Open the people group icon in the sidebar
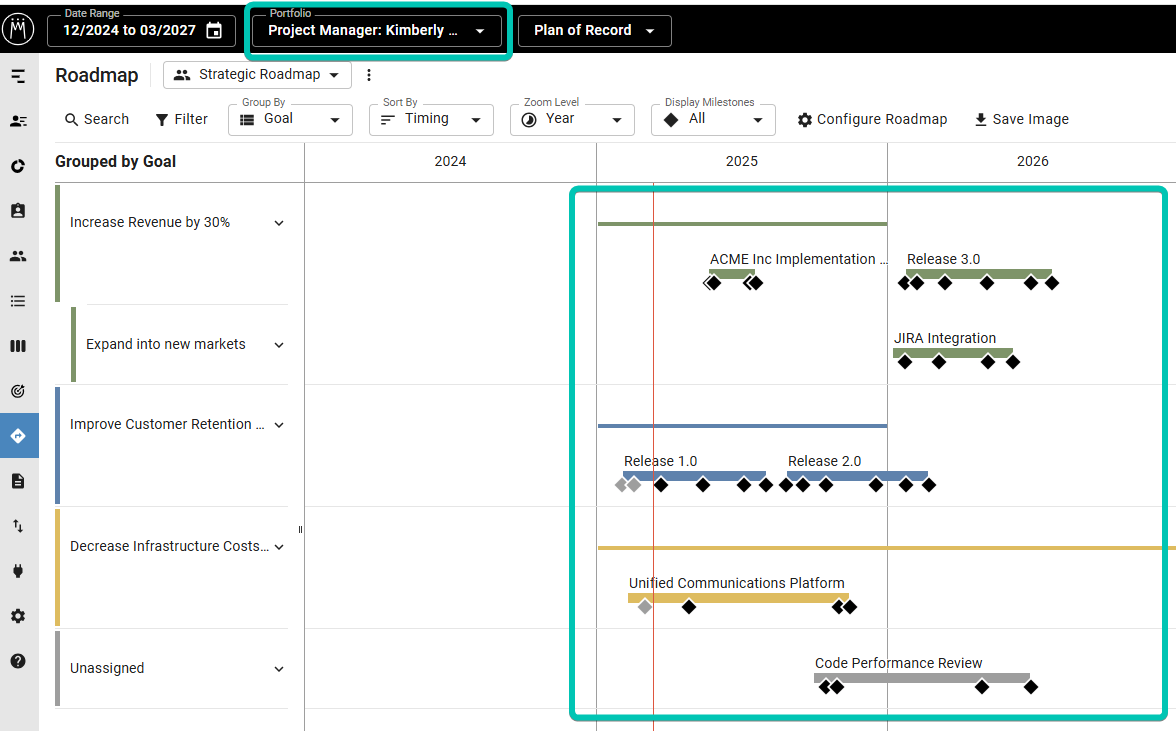 point(18,256)
